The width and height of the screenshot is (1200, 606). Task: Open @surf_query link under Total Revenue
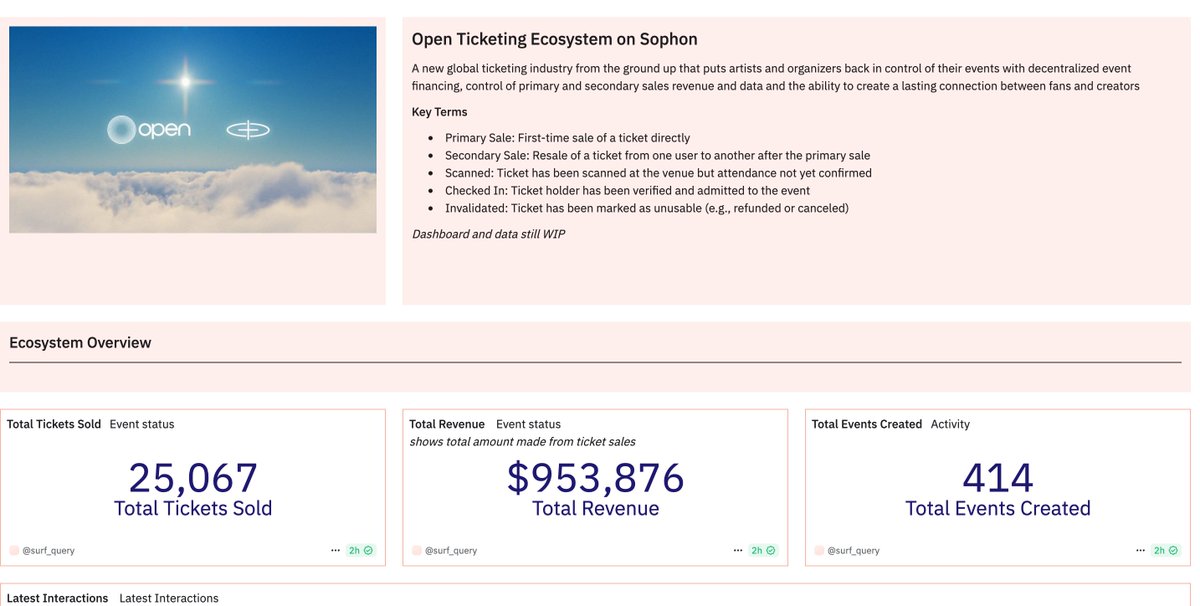coord(451,550)
